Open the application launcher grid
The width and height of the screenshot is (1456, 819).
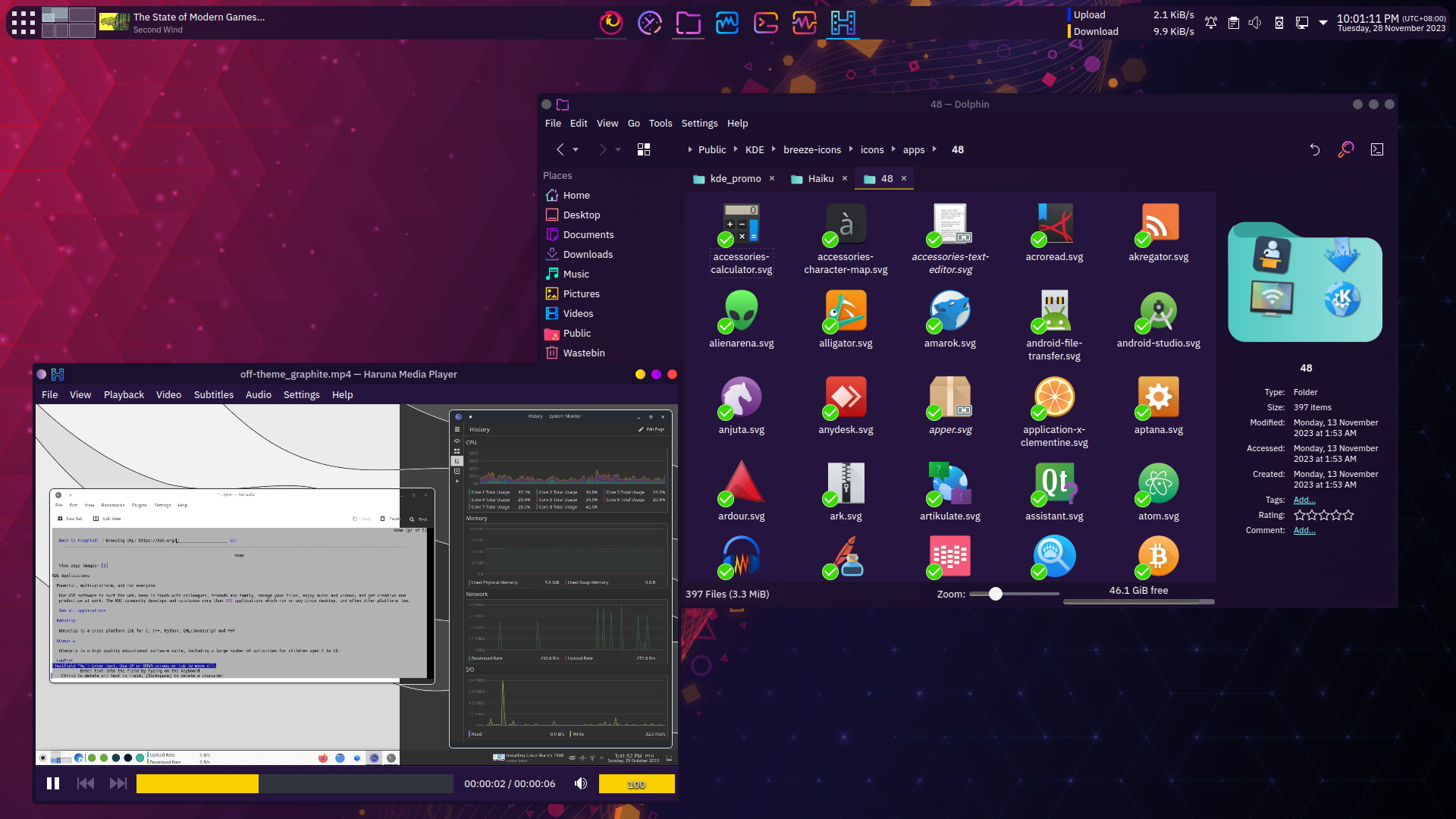(x=24, y=23)
